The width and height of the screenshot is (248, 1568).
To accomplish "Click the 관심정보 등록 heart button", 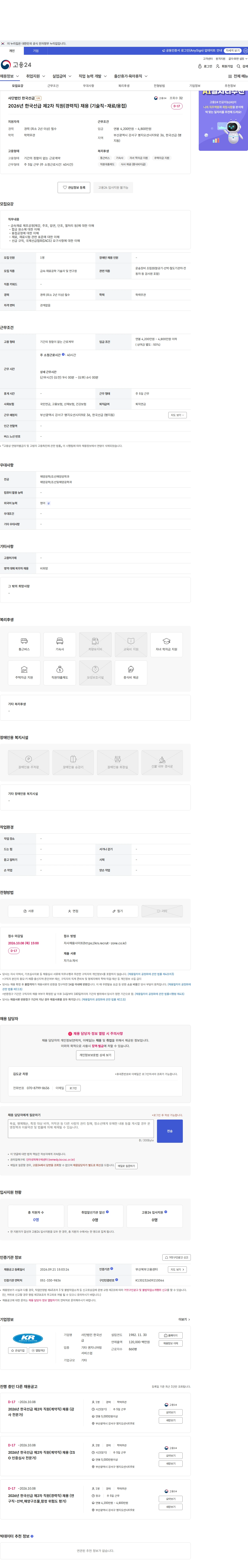I will (74, 188).
